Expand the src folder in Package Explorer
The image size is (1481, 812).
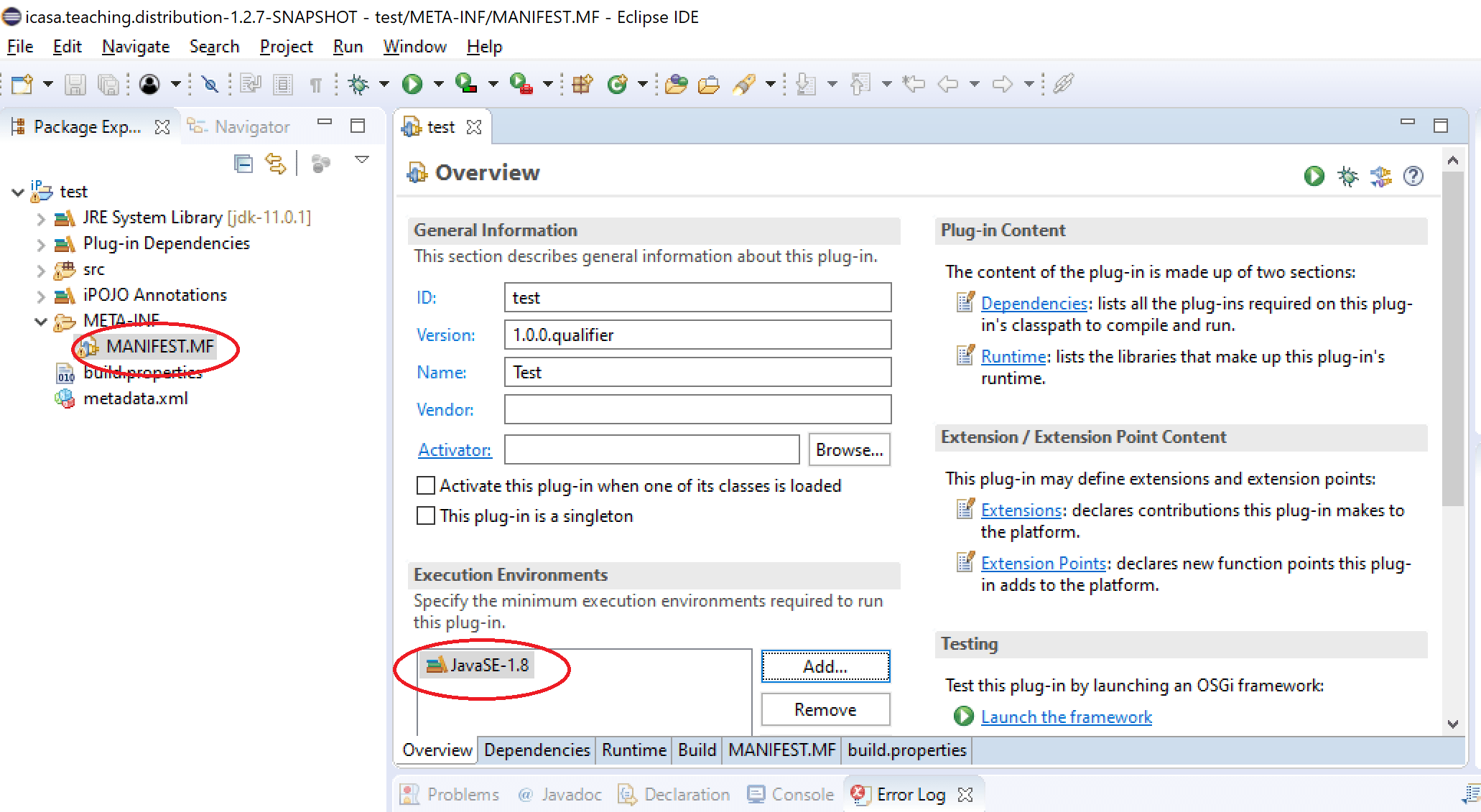41,270
